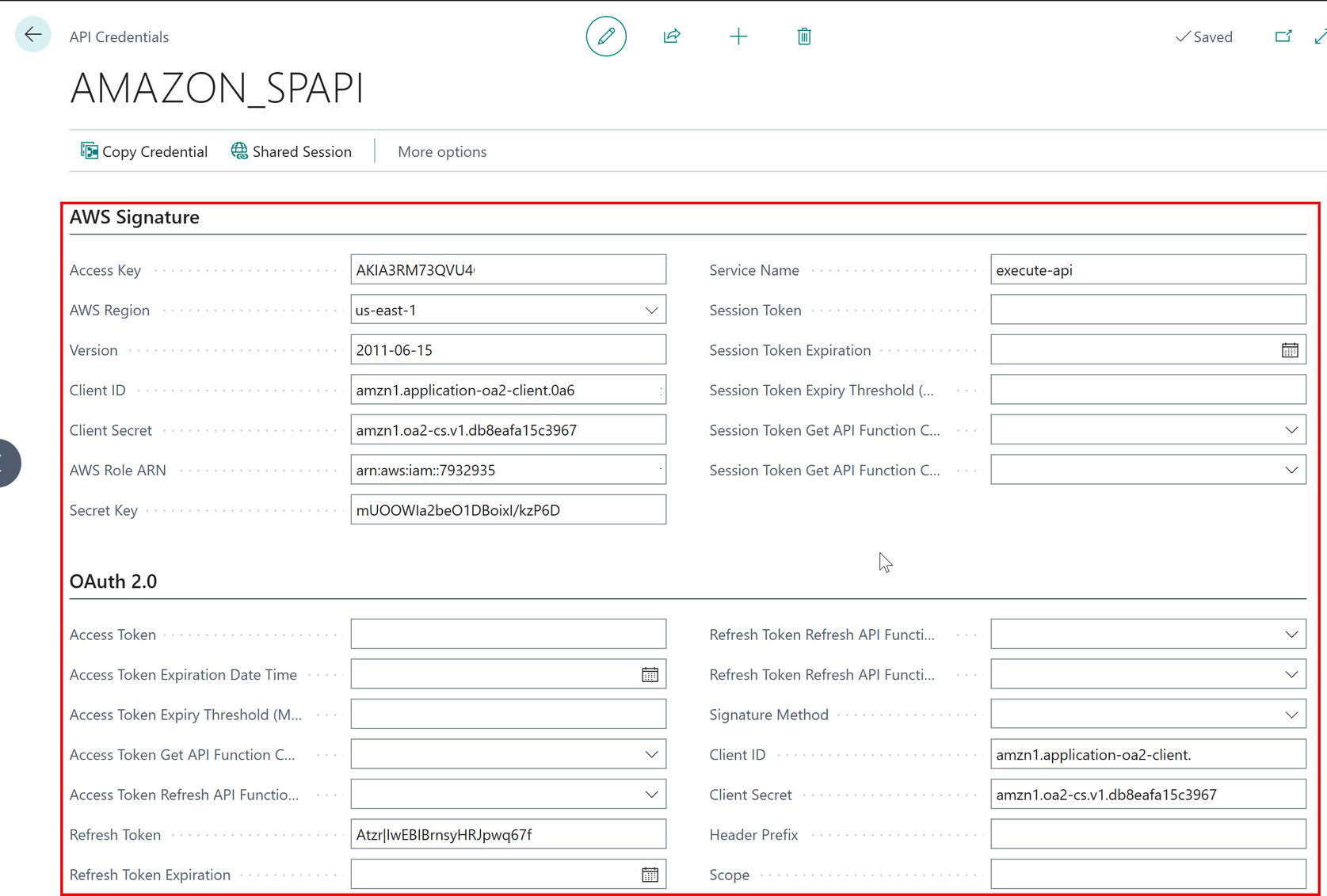
Task: Open the Access Token Get API Function dropdown
Action: [651, 755]
